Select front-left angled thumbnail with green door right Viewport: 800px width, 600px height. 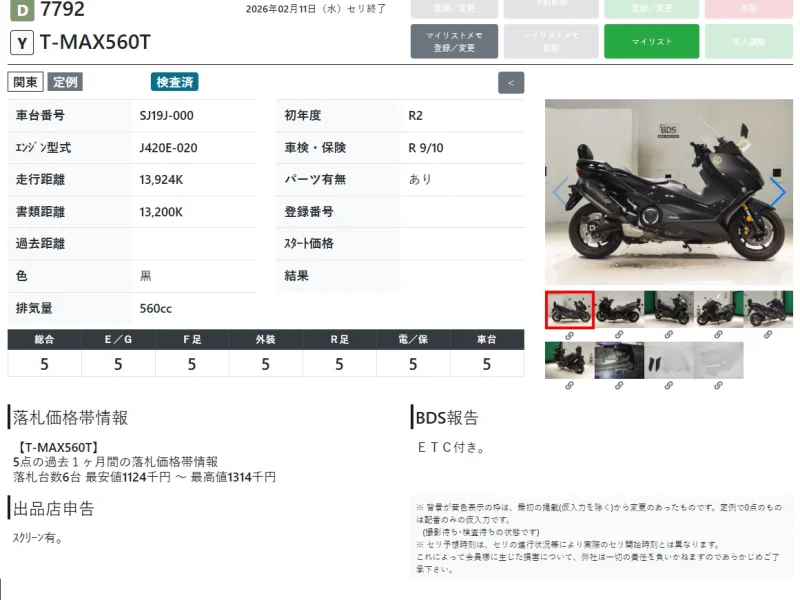[718, 309]
